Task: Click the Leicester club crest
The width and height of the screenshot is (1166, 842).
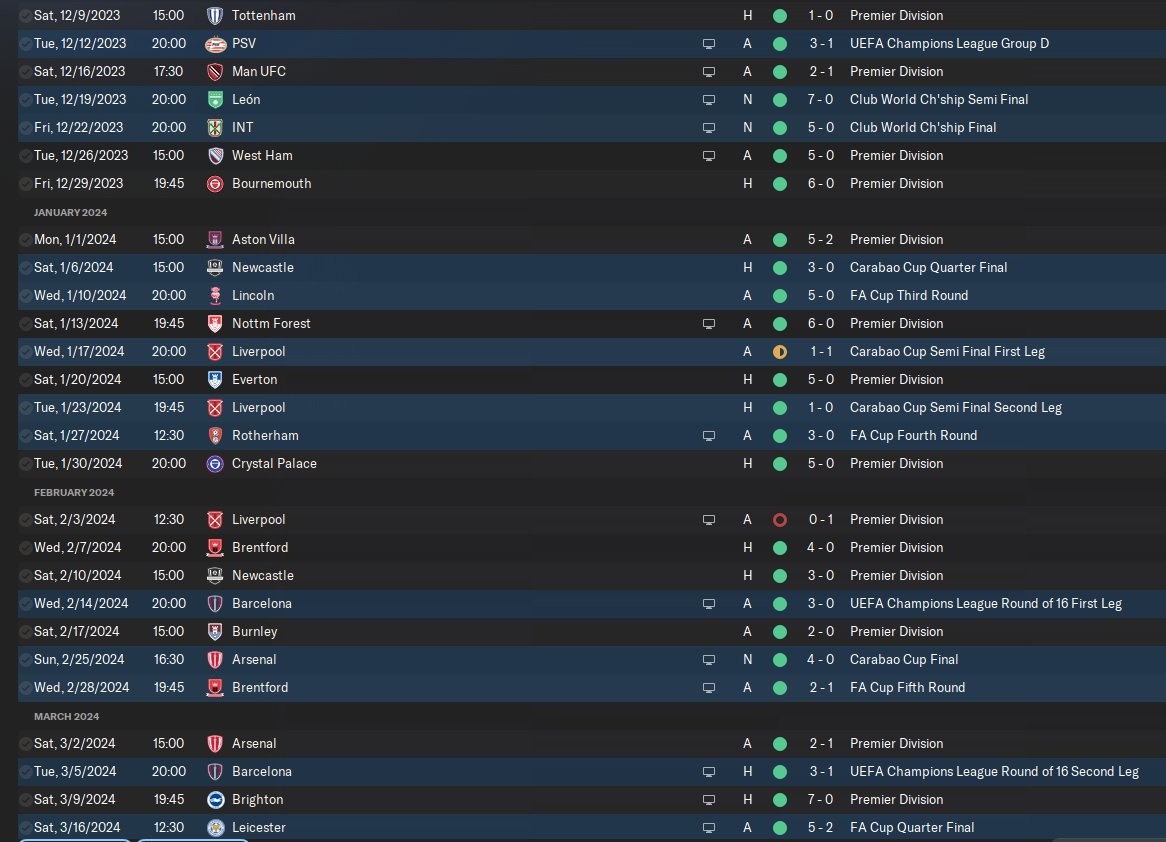Action: tap(215, 828)
